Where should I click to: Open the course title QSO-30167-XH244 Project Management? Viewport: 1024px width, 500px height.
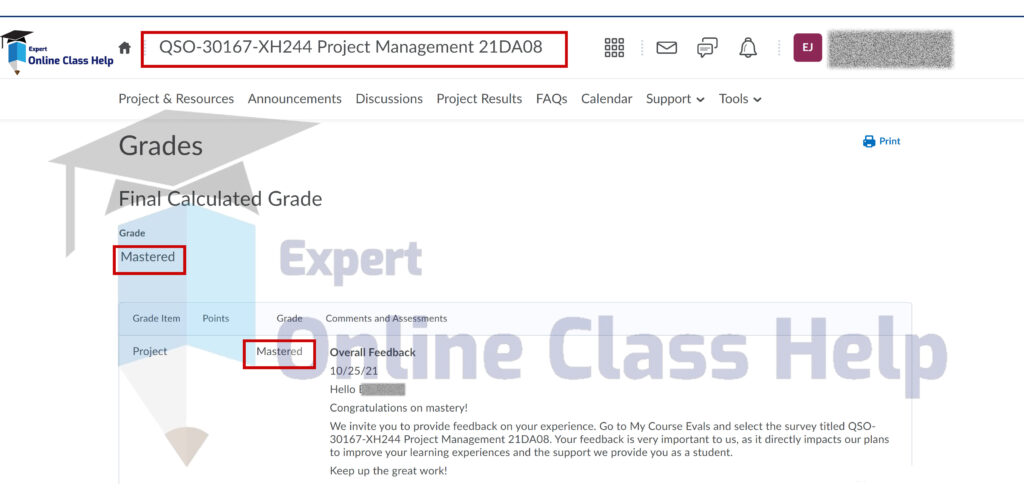[351, 47]
